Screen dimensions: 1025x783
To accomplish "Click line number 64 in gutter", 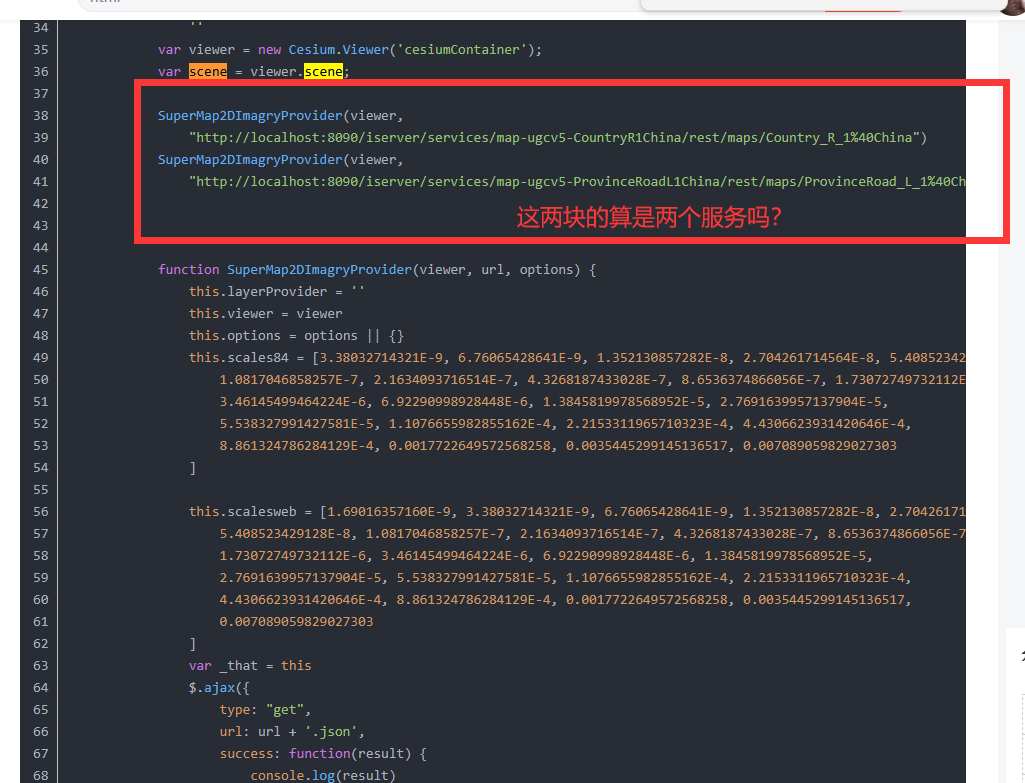I will coord(41,688).
